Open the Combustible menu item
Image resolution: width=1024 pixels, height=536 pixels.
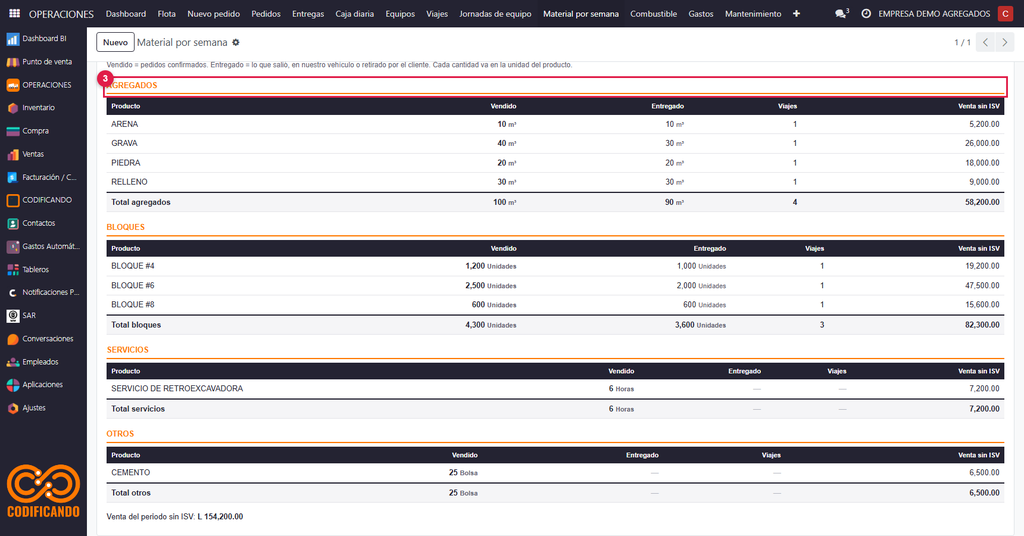pyautogui.click(x=653, y=14)
